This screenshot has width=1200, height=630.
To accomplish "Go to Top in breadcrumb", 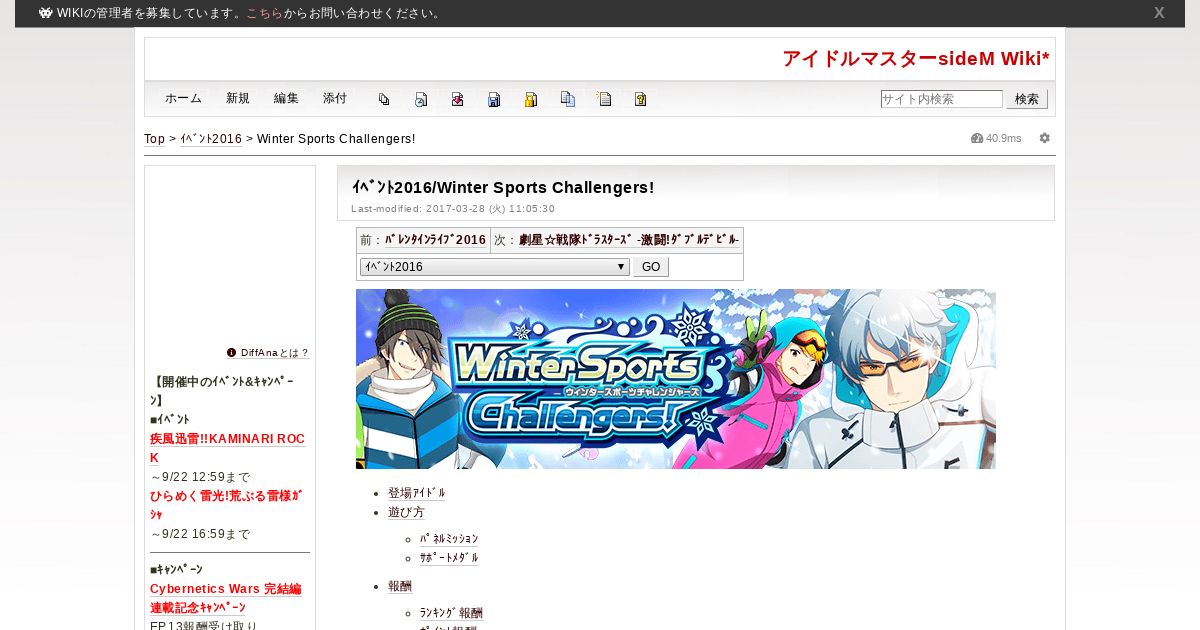I will pos(154,139).
